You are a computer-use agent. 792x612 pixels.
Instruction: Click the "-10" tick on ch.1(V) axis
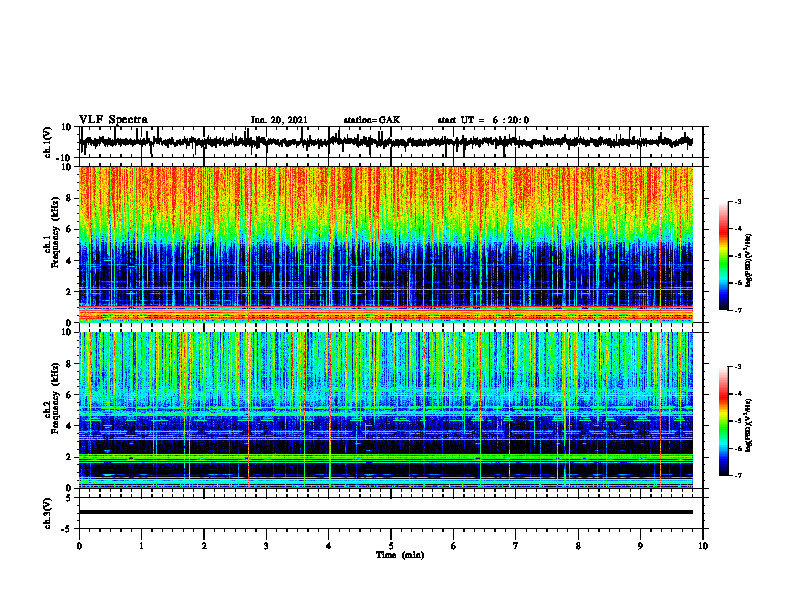(65, 158)
